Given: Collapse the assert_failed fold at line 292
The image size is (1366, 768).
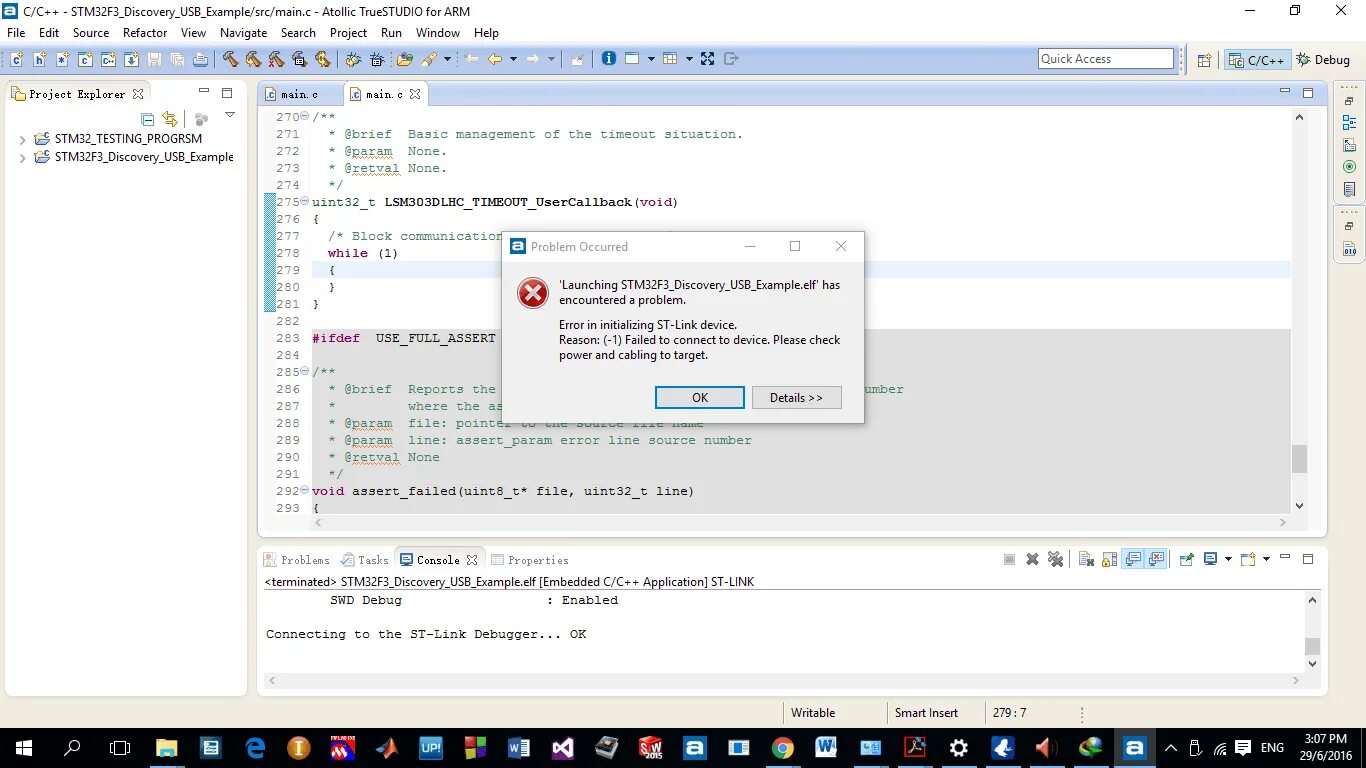Looking at the screenshot, I should 305,491.
